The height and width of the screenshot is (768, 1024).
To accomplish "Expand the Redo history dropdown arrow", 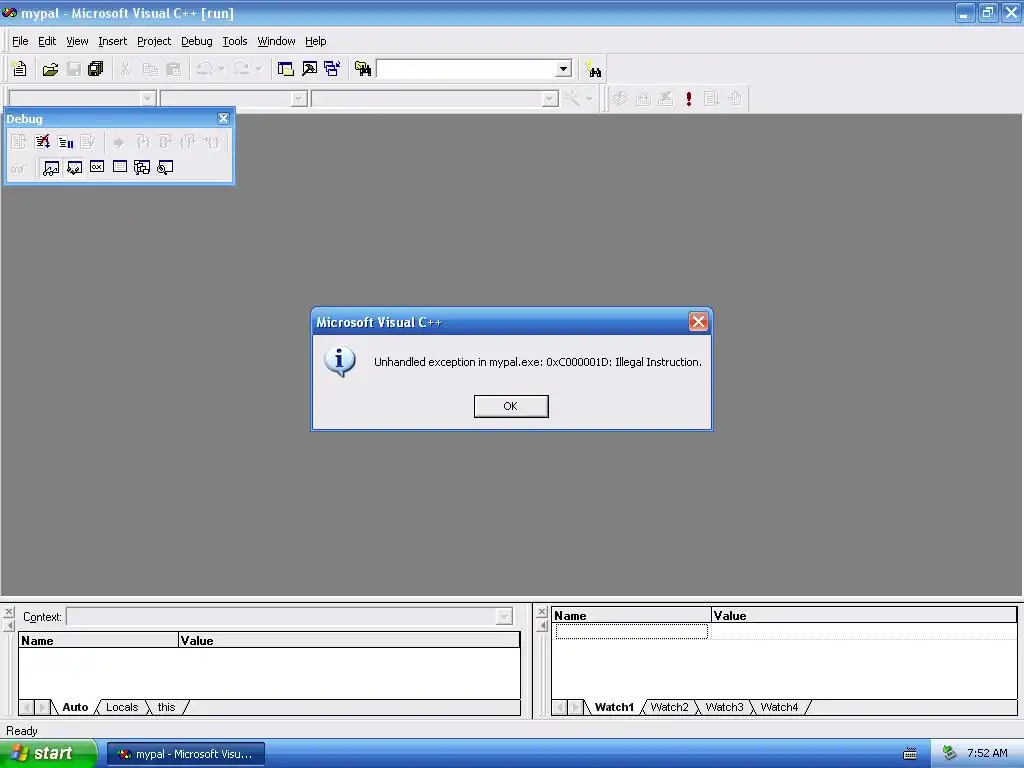I will point(259,69).
